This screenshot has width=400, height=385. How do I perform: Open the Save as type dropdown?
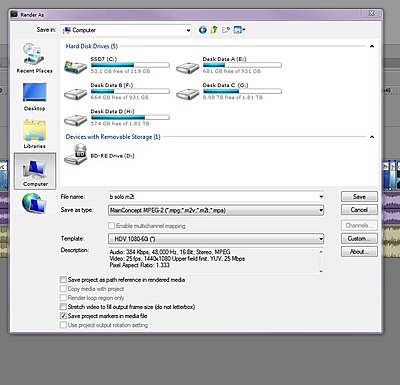pyautogui.click(x=216, y=210)
